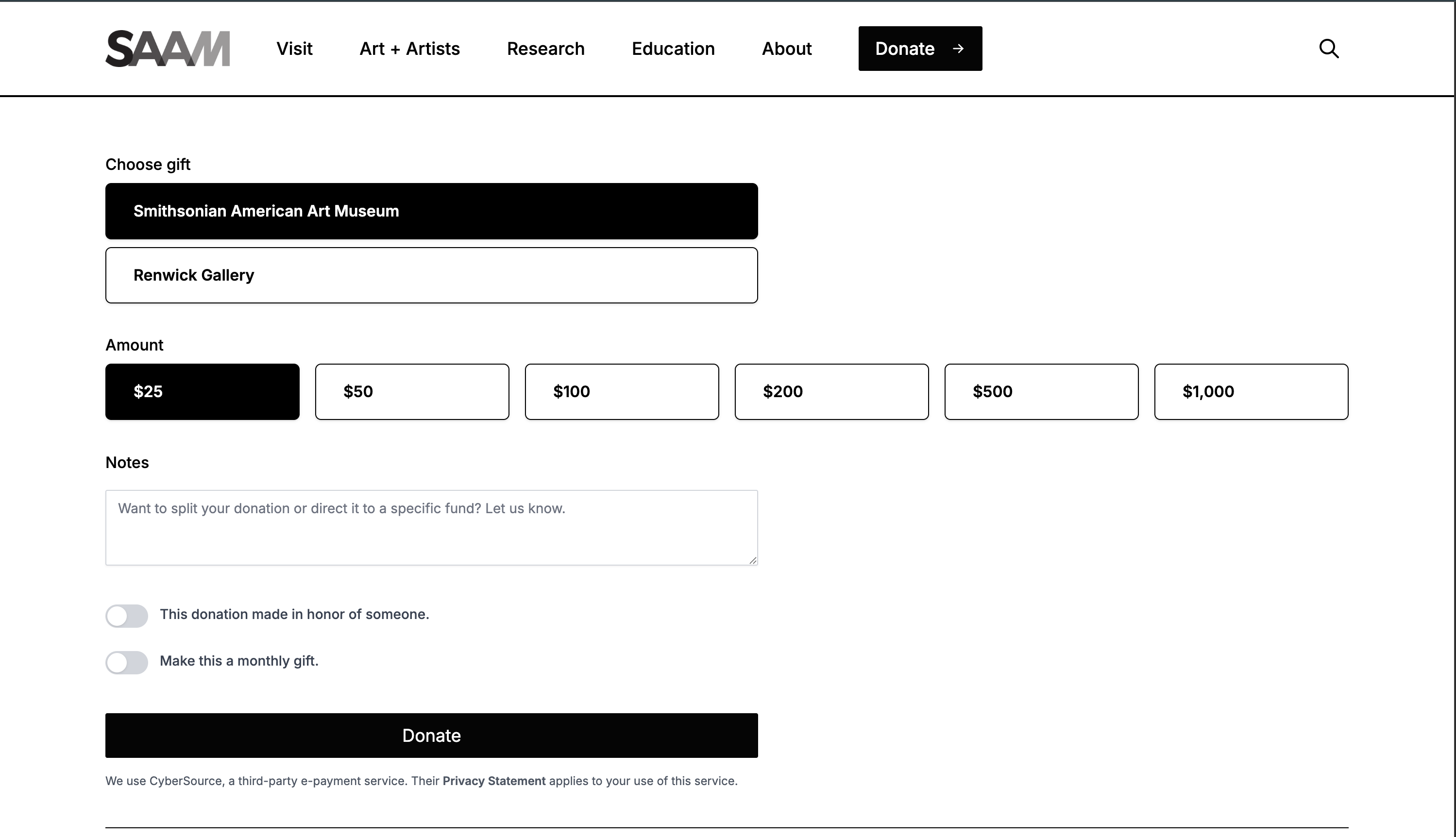Click into the Notes text field
Image resolution: width=1456 pixels, height=837 pixels.
pyautogui.click(x=431, y=528)
